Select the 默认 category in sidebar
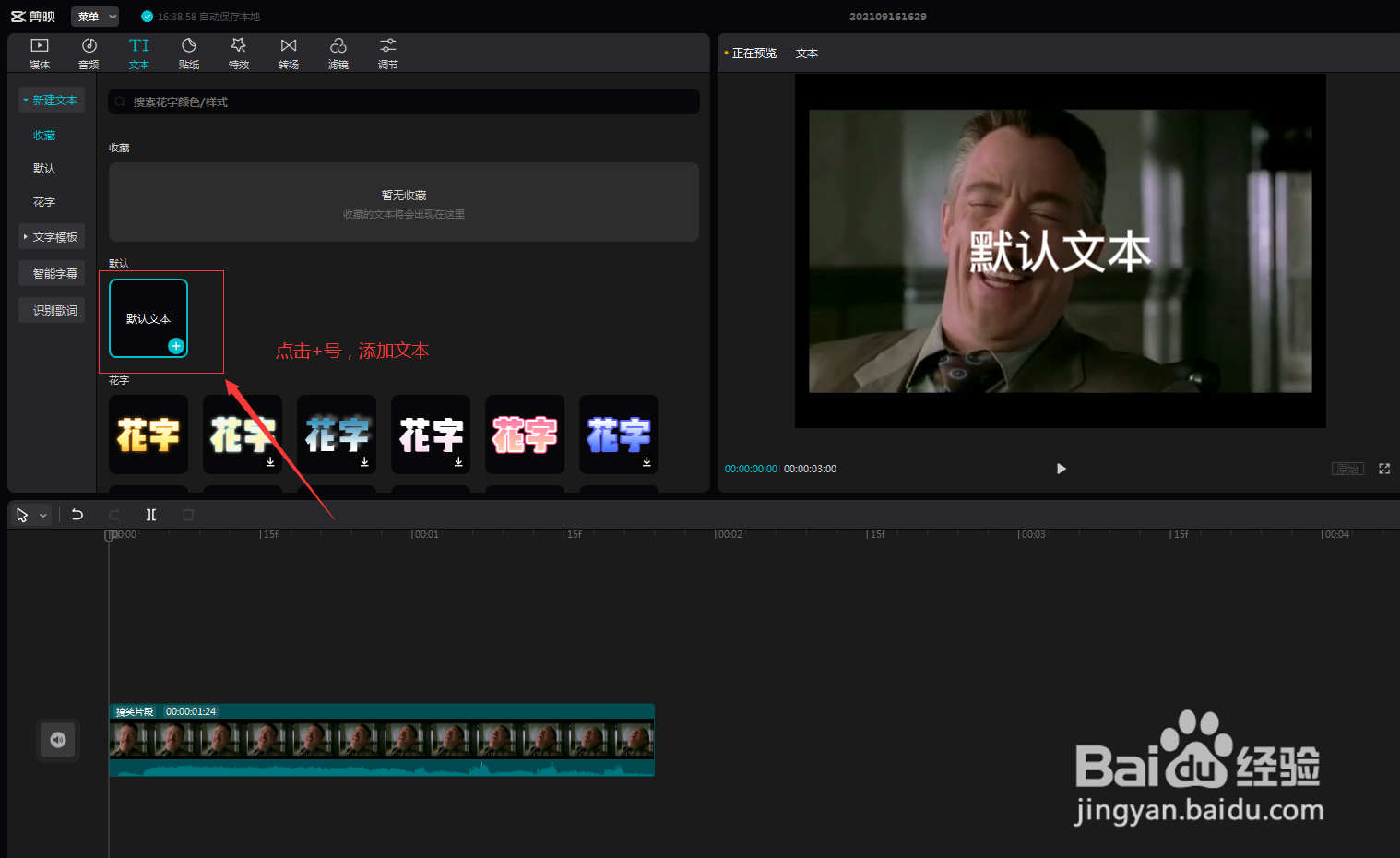Screen dimensions: 1400x858 (x=44, y=169)
